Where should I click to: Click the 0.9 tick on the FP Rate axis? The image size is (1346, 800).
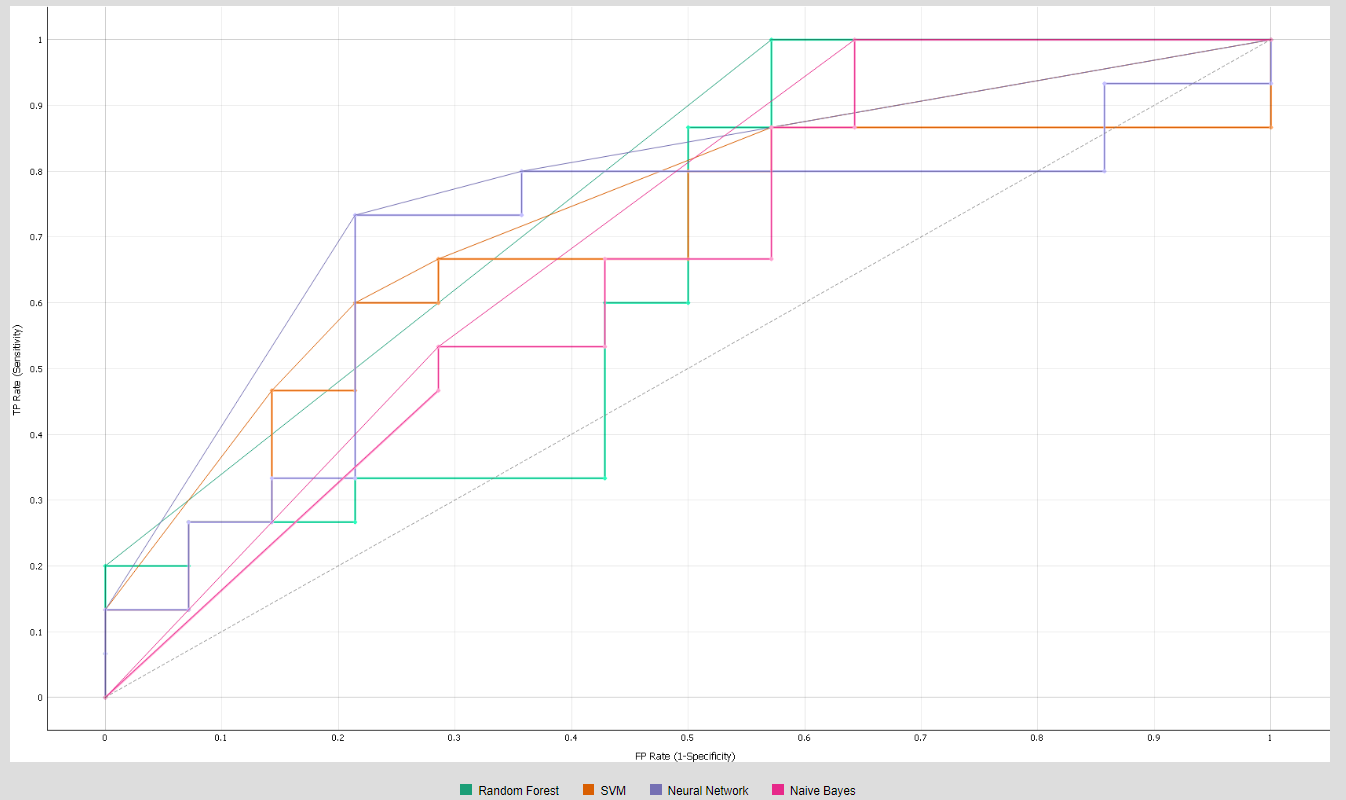pyautogui.click(x=1154, y=737)
